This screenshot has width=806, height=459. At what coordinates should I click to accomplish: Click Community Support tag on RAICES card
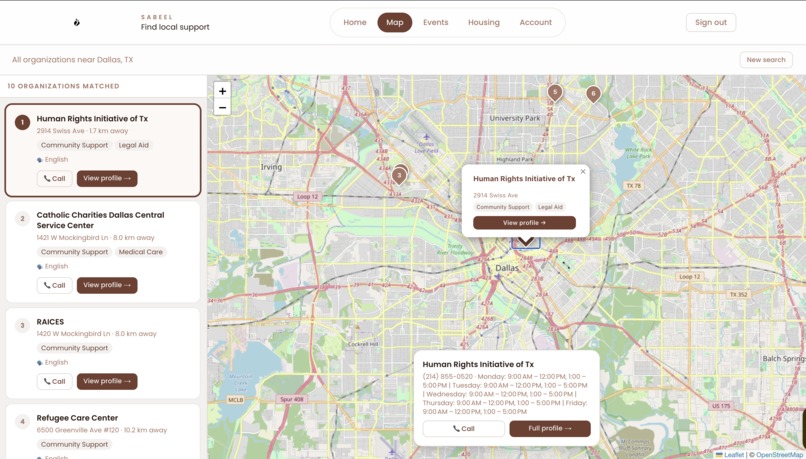(75, 348)
